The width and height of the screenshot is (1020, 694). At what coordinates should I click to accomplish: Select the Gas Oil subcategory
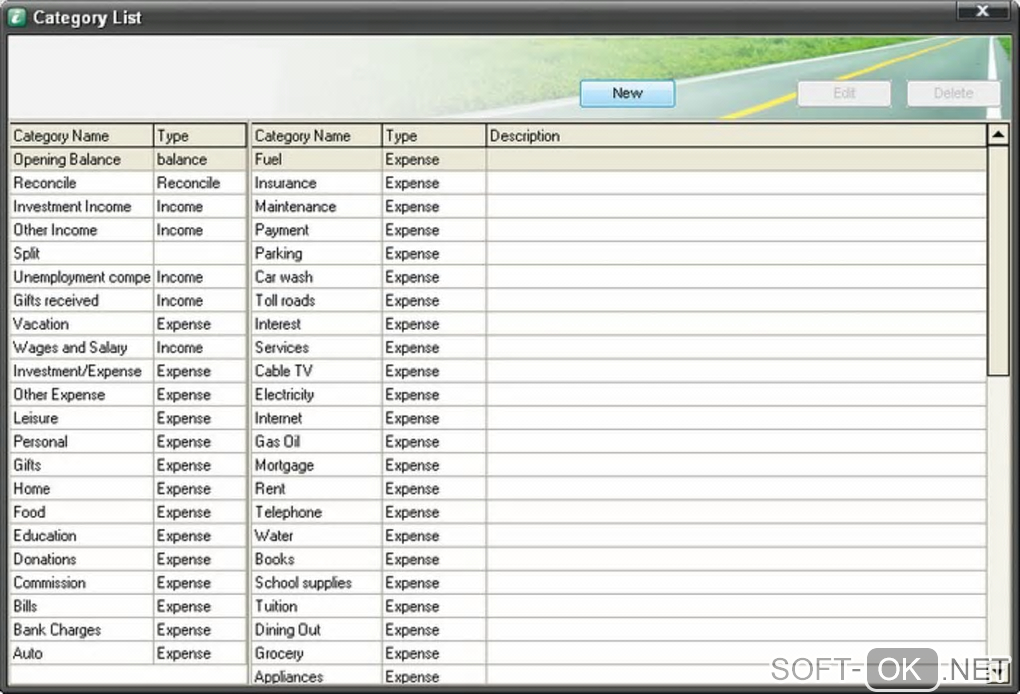point(619,442)
